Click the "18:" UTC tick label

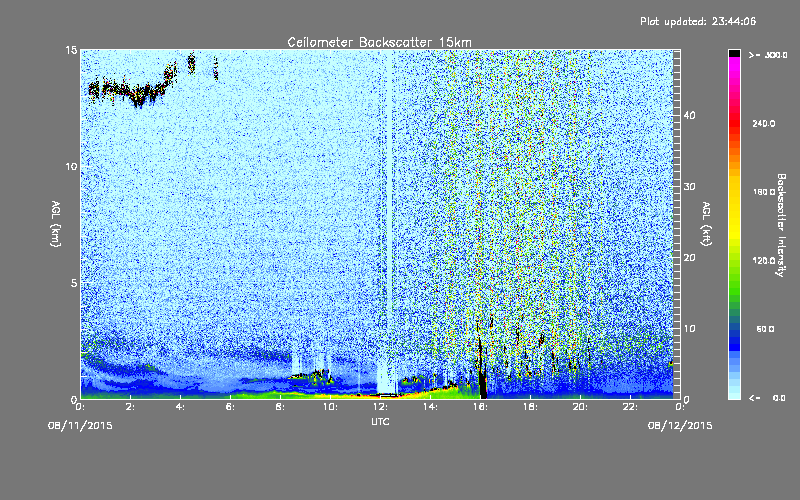click(530, 407)
